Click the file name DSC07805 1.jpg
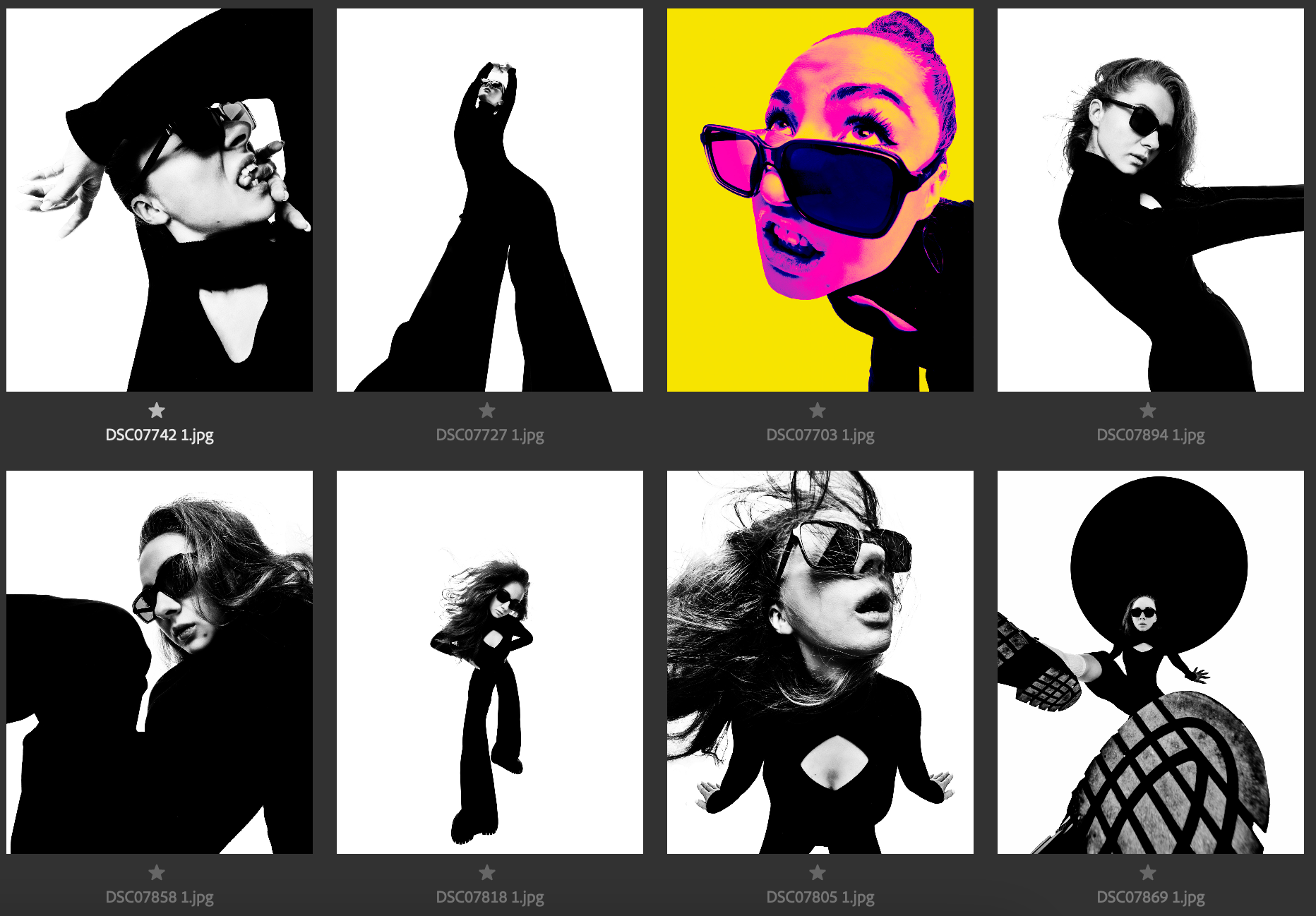The image size is (1316, 916). tap(820, 897)
